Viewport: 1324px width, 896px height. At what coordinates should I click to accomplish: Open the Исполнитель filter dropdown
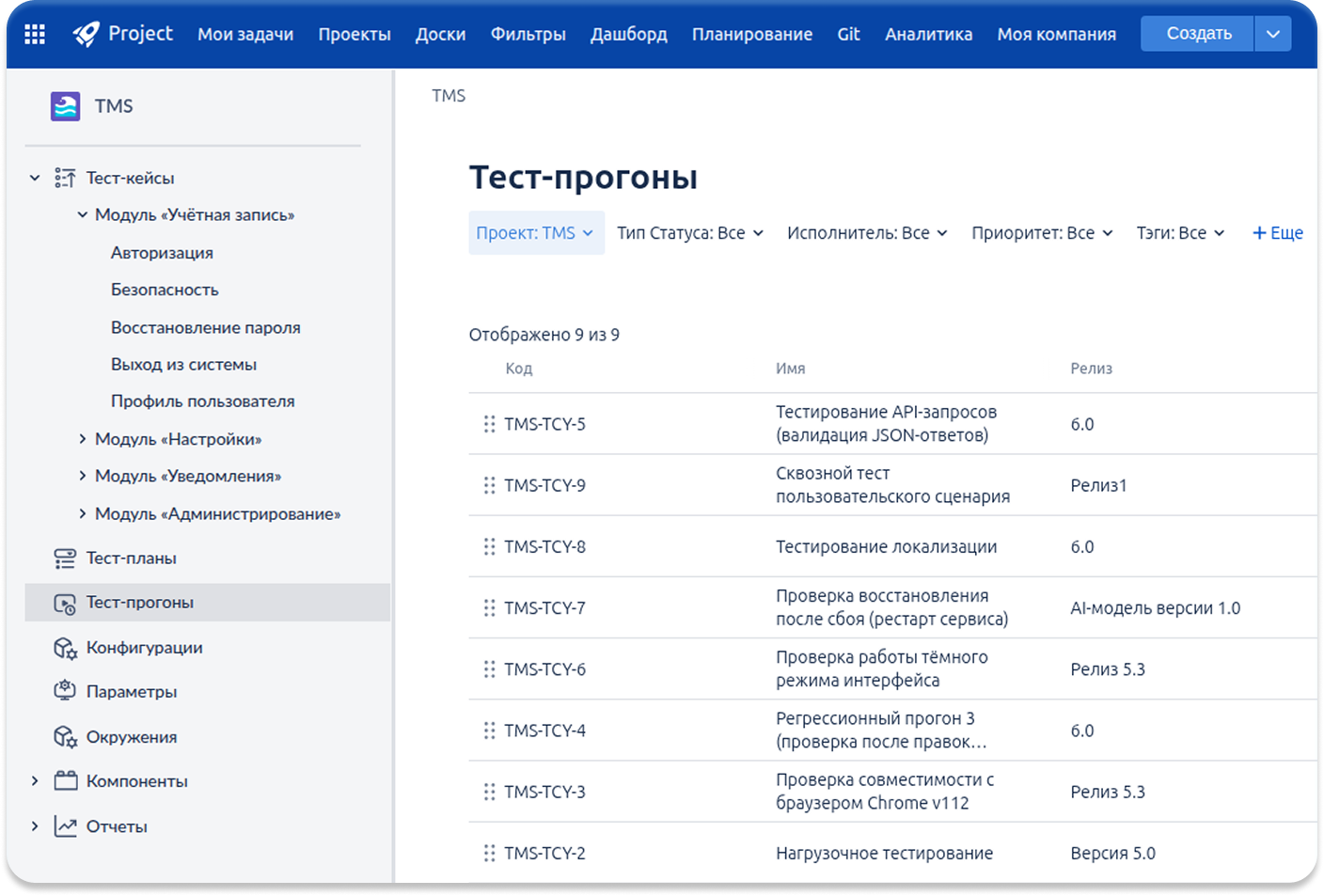point(866,233)
